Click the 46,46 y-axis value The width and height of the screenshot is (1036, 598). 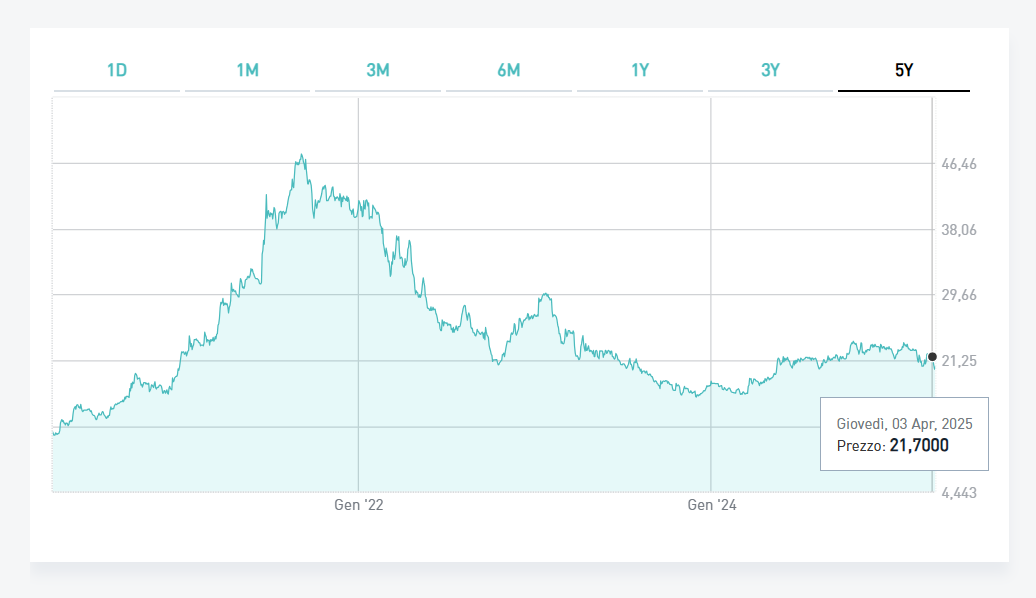point(959,164)
